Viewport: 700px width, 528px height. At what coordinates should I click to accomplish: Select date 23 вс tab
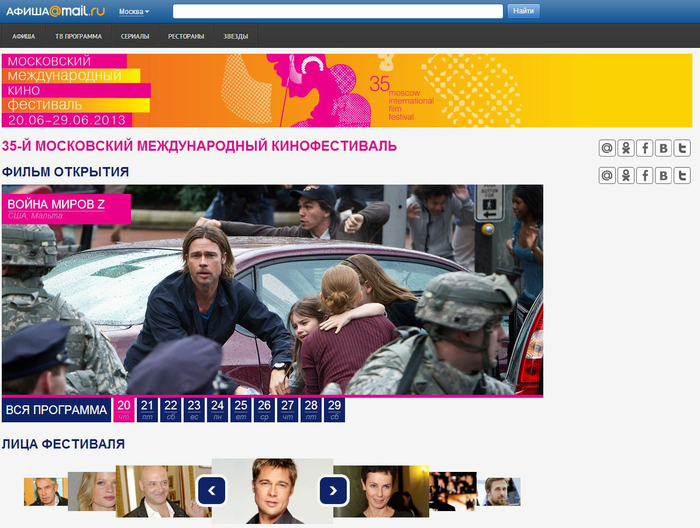tap(194, 410)
